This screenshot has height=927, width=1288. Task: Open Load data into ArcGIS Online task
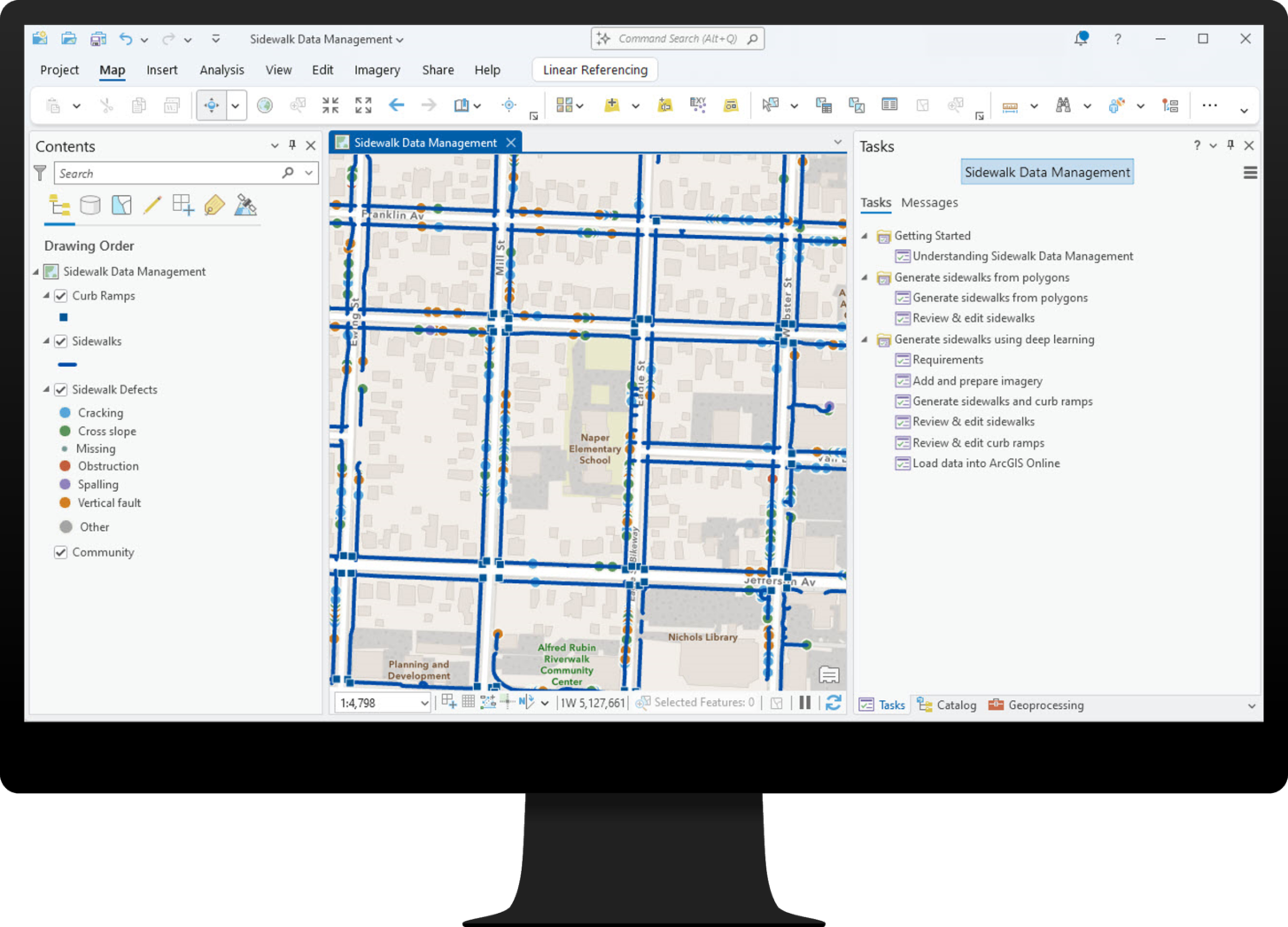pos(986,463)
